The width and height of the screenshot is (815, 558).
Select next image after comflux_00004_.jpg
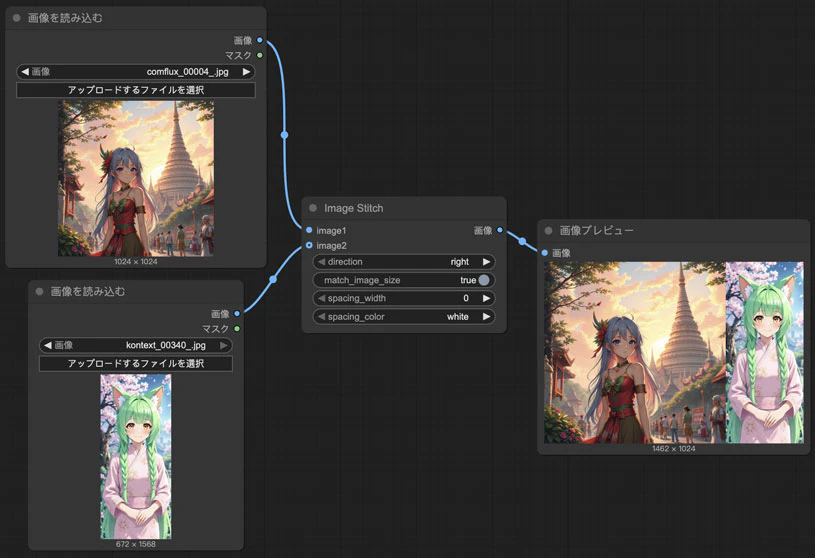(246, 72)
